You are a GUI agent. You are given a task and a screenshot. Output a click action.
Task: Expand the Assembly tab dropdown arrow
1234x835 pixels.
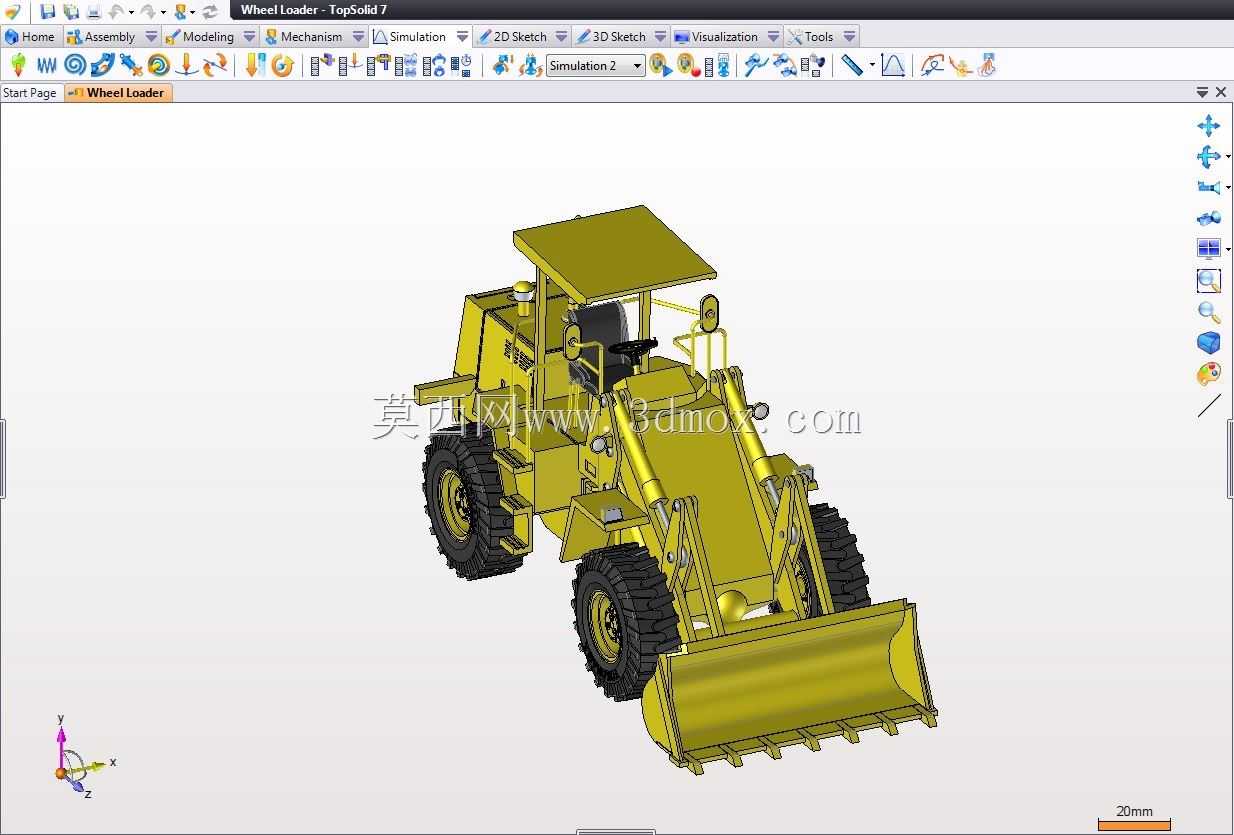(x=151, y=36)
